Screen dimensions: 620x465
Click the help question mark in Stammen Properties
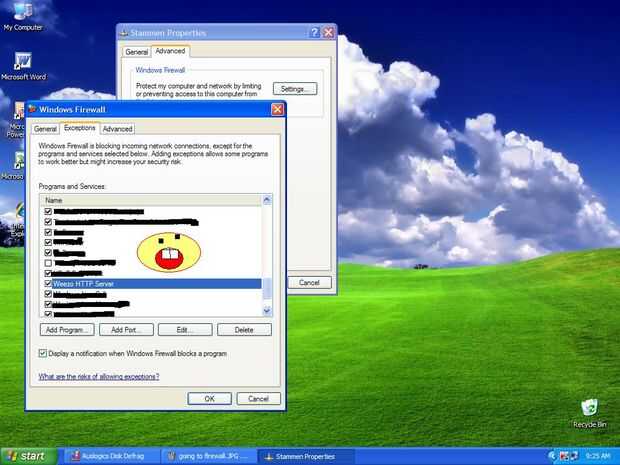coord(314,32)
